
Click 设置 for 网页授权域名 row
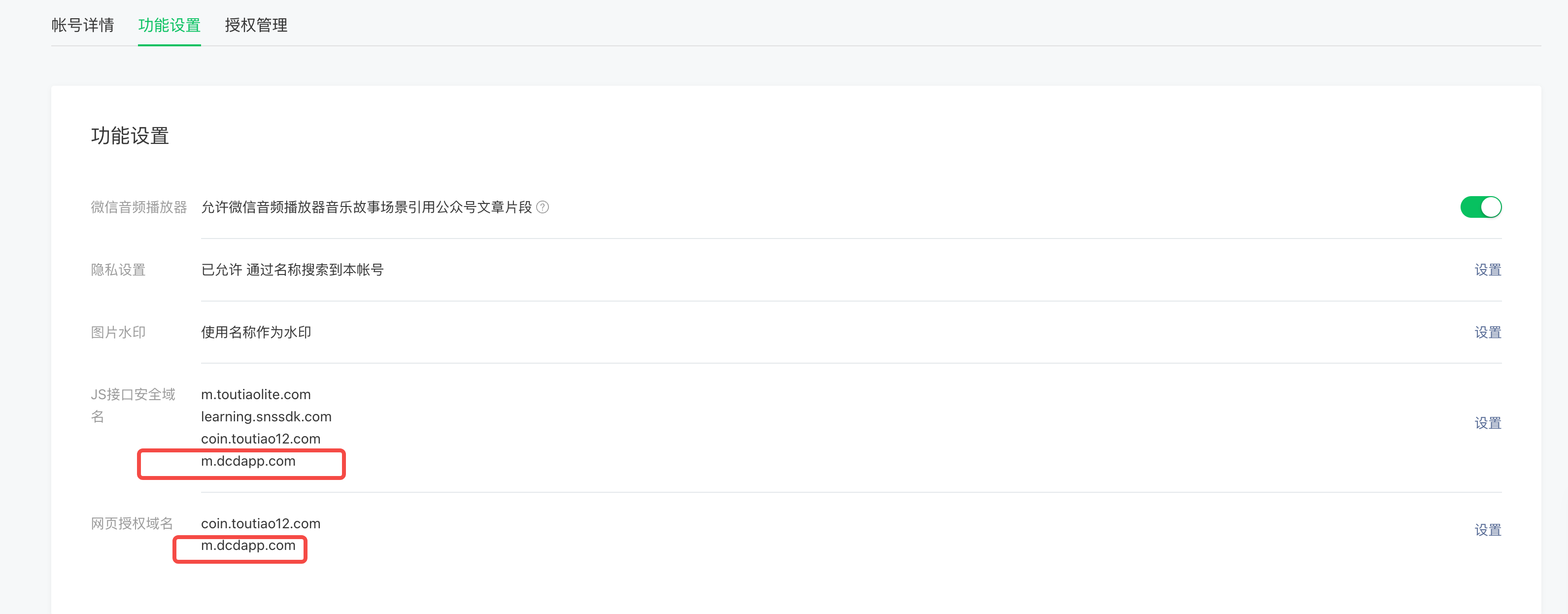coord(1487,530)
